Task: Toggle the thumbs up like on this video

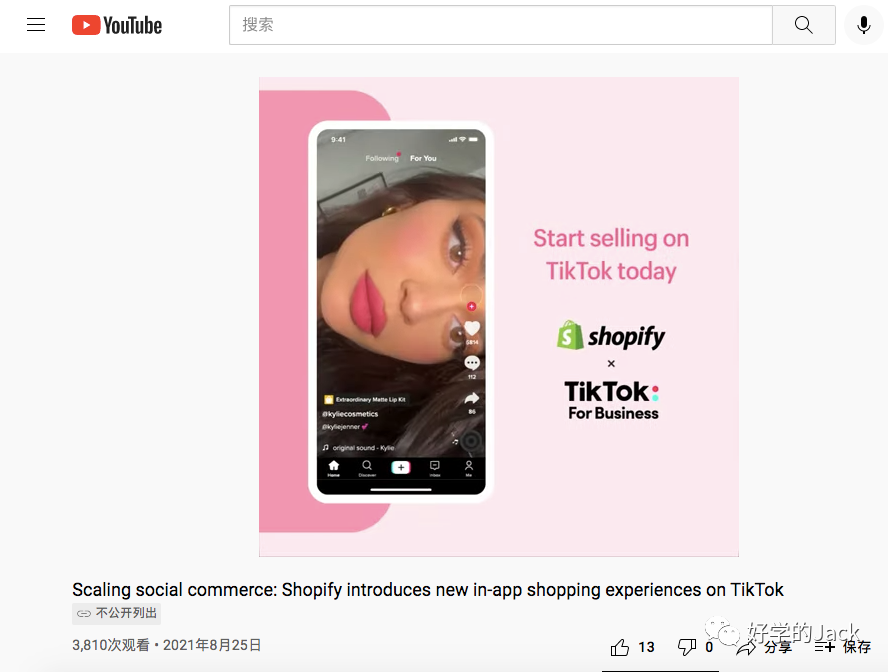Action: pyautogui.click(x=620, y=648)
